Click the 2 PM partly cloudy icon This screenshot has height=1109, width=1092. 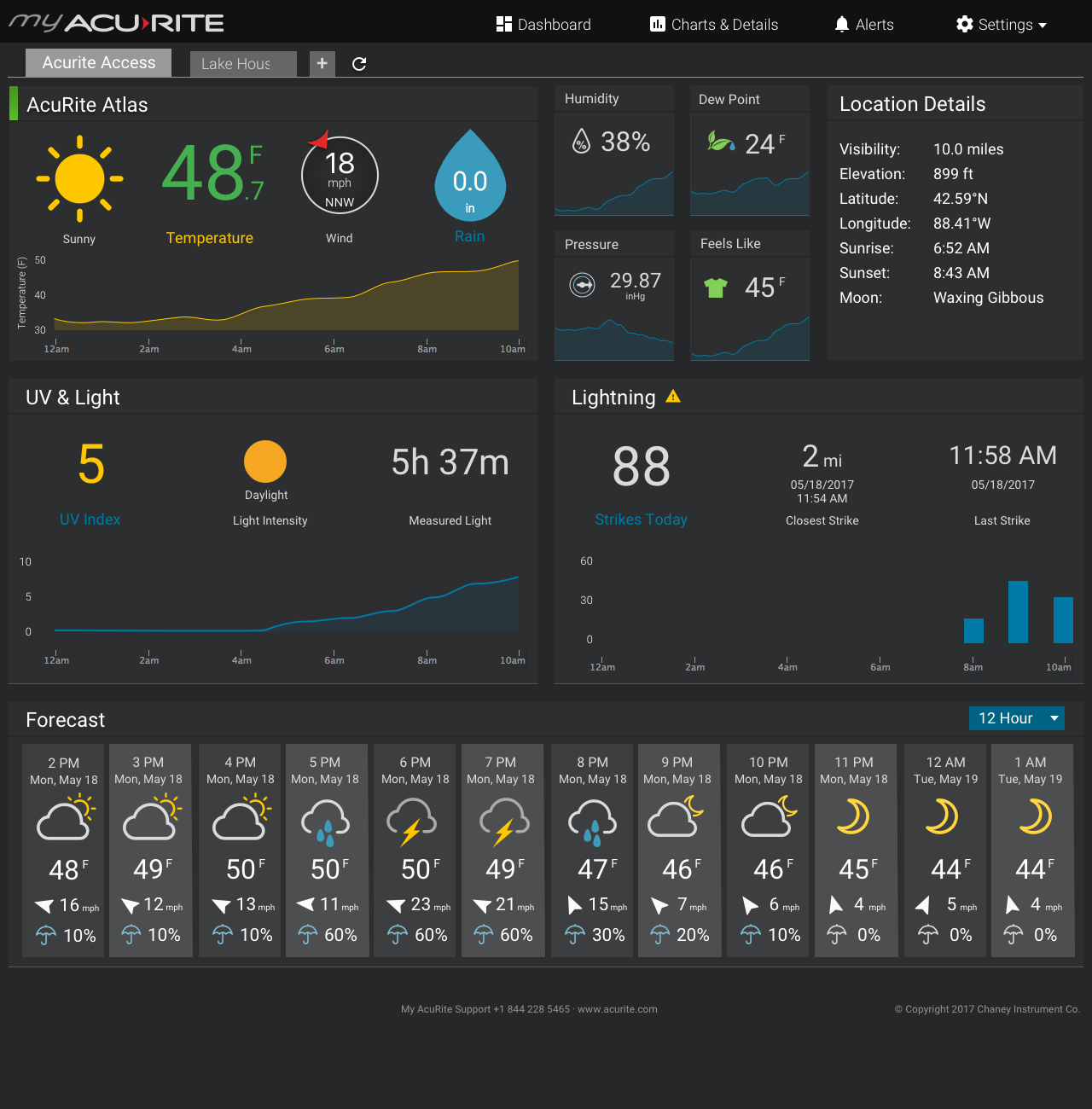coord(67,817)
